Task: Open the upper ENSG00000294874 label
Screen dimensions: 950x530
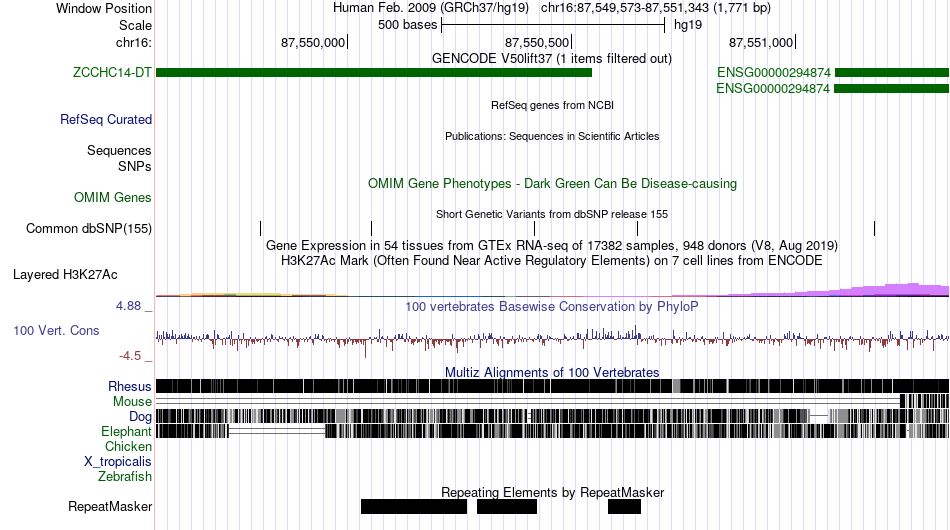Action: [774, 73]
